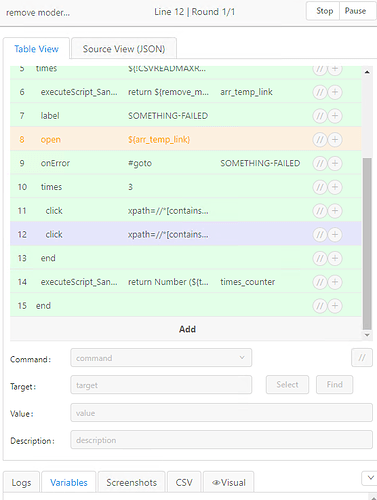This screenshot has height=500, width=377.
Task: Add command below row 6 via plus icon
Action: (335, 92)
